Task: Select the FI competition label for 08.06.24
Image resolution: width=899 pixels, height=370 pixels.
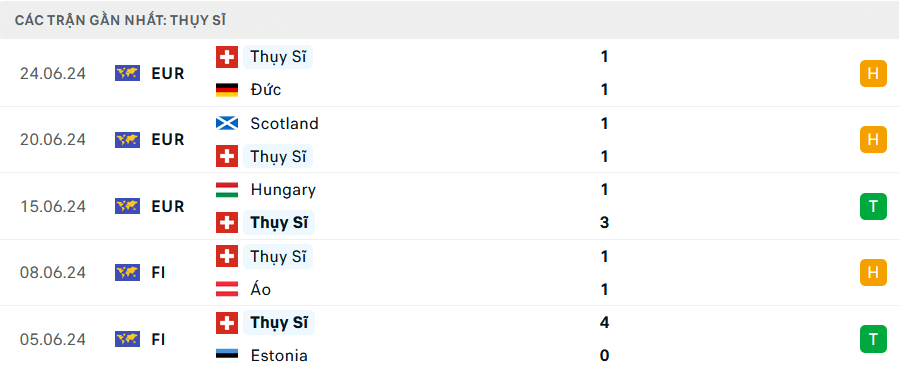Action: 158,272
